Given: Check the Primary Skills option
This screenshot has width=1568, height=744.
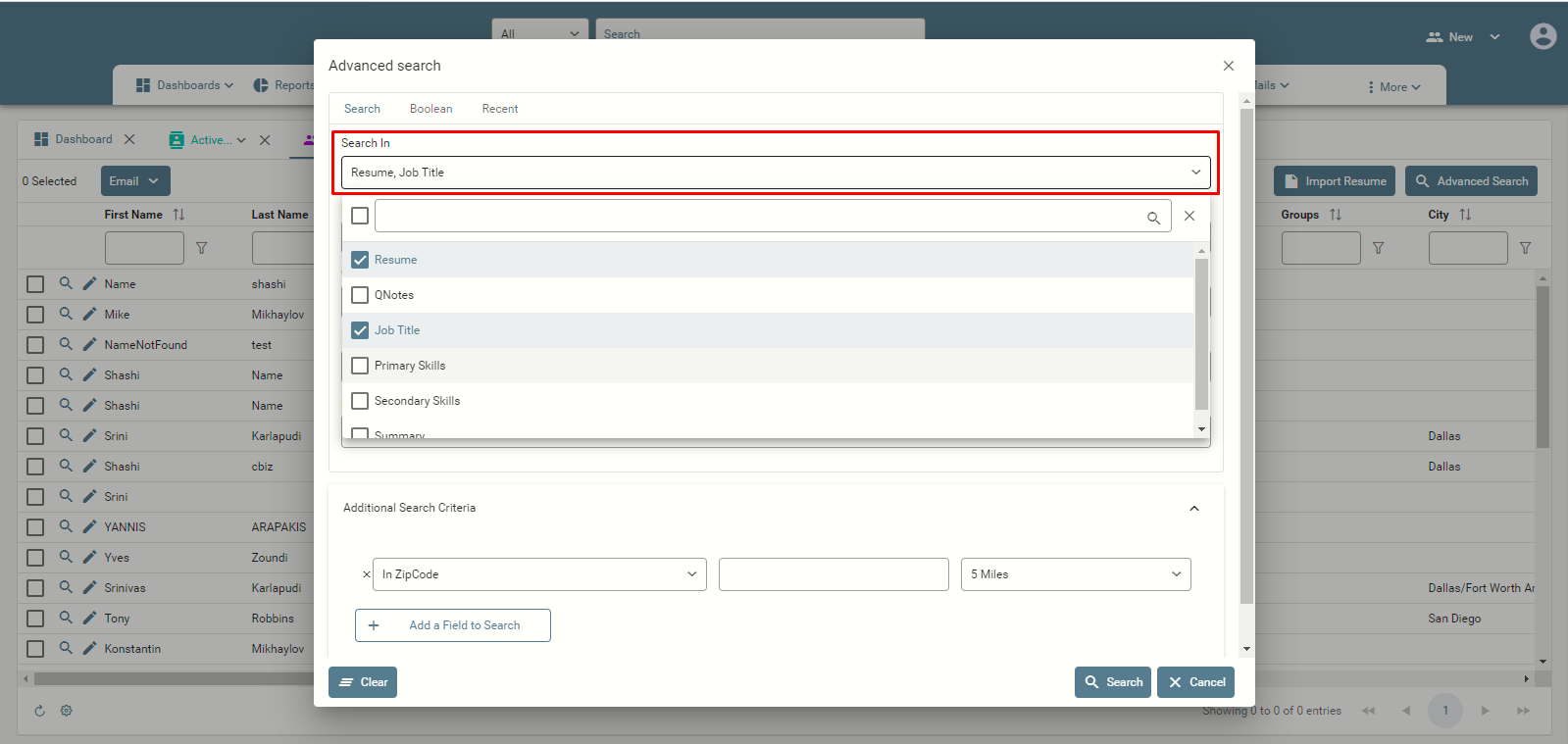Looking at the screenshot, I should (360, 366).
